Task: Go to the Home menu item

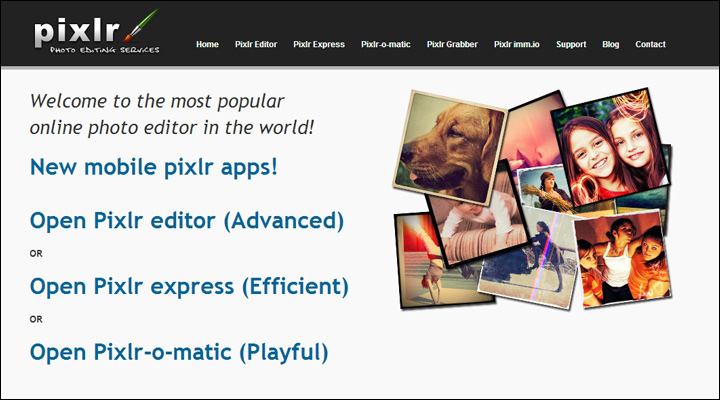Action: (x=207, y=45)
